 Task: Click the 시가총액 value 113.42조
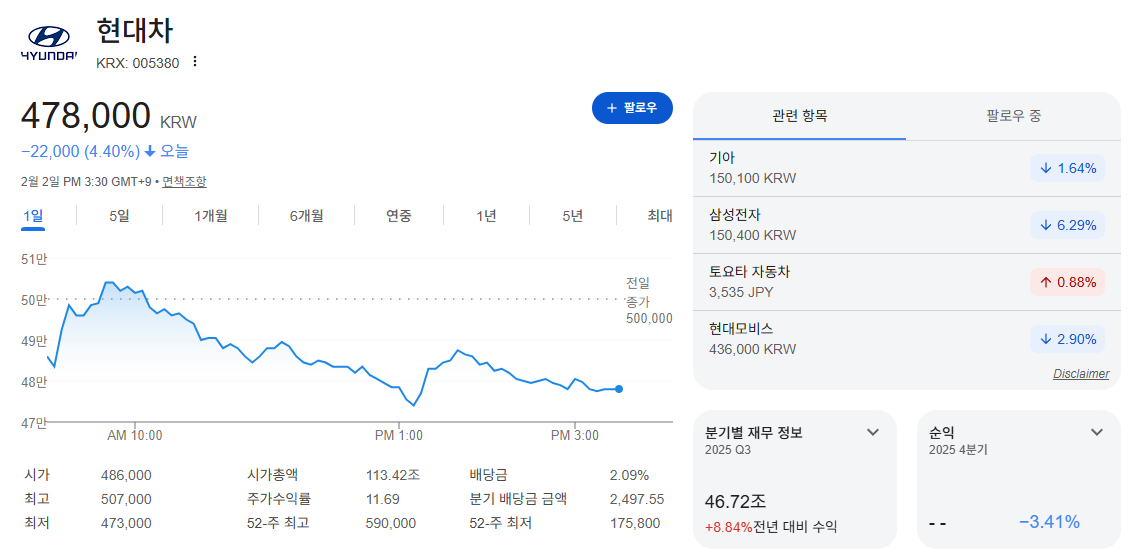click(393, 476)
